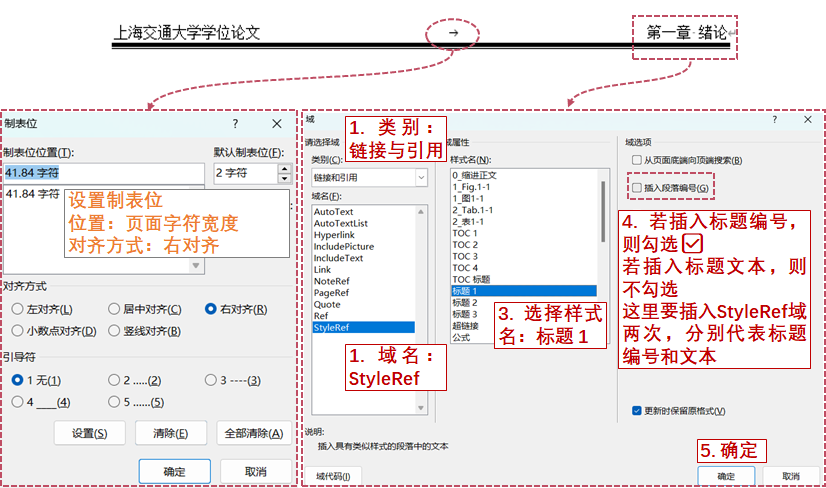This screenshot has width=826, height=488.
Task: Click the help icon in 域 dialog
Action: pyautogui.click(x=775, y=118)
